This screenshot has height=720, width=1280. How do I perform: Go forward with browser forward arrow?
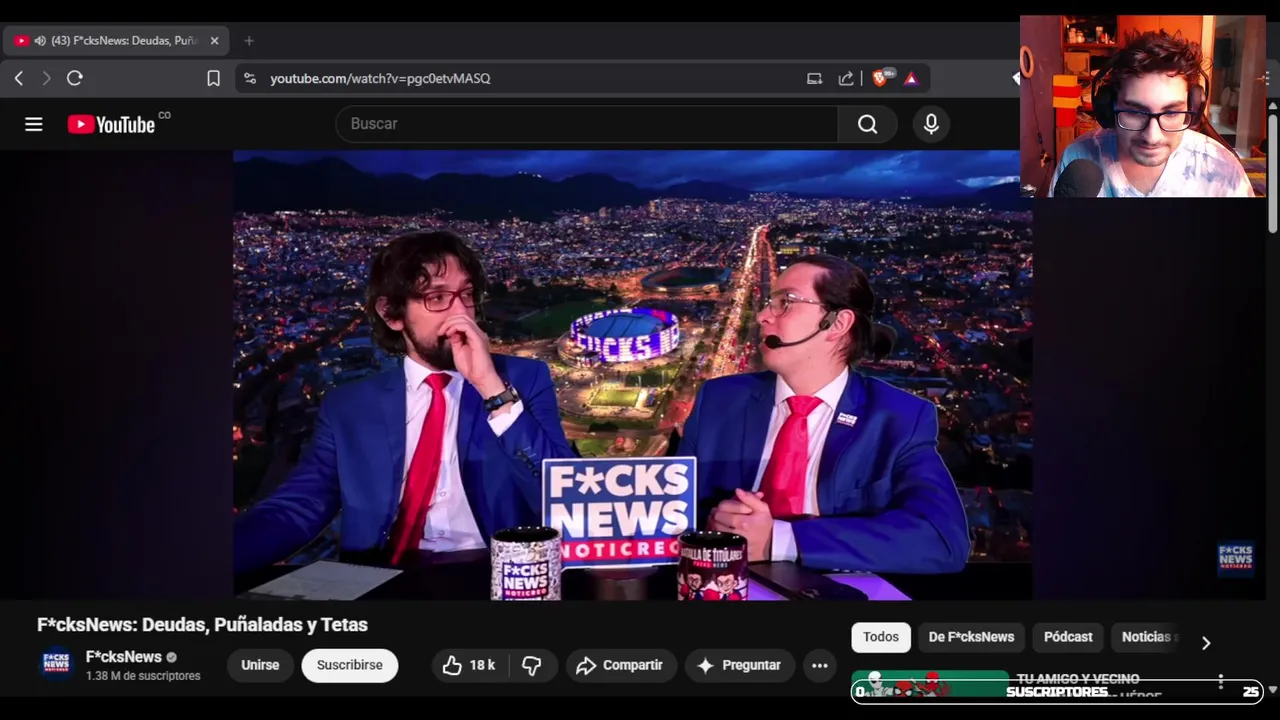[46, 78]
